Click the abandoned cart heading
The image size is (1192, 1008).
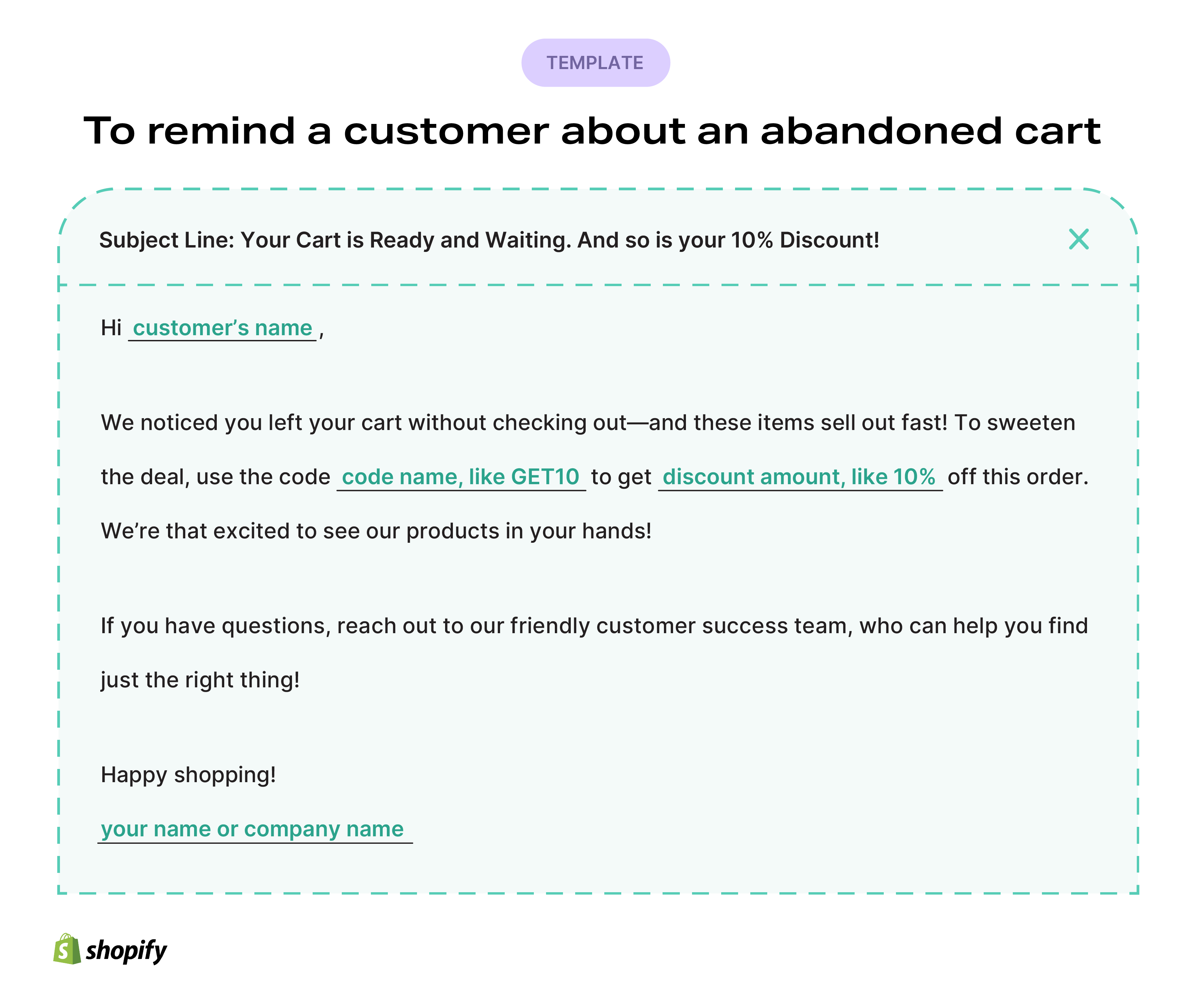click(592, 131)
